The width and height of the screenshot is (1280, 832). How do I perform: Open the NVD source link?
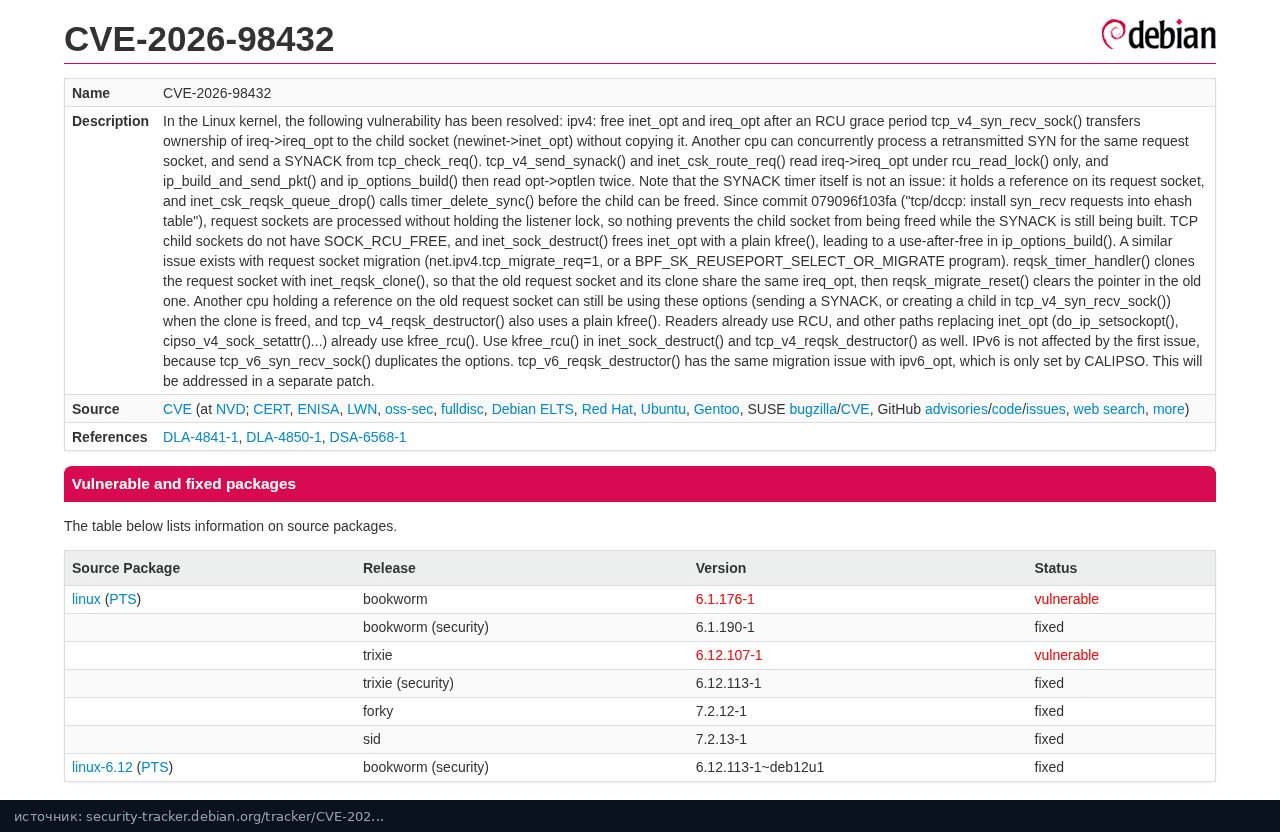click(x=230, y=409)
